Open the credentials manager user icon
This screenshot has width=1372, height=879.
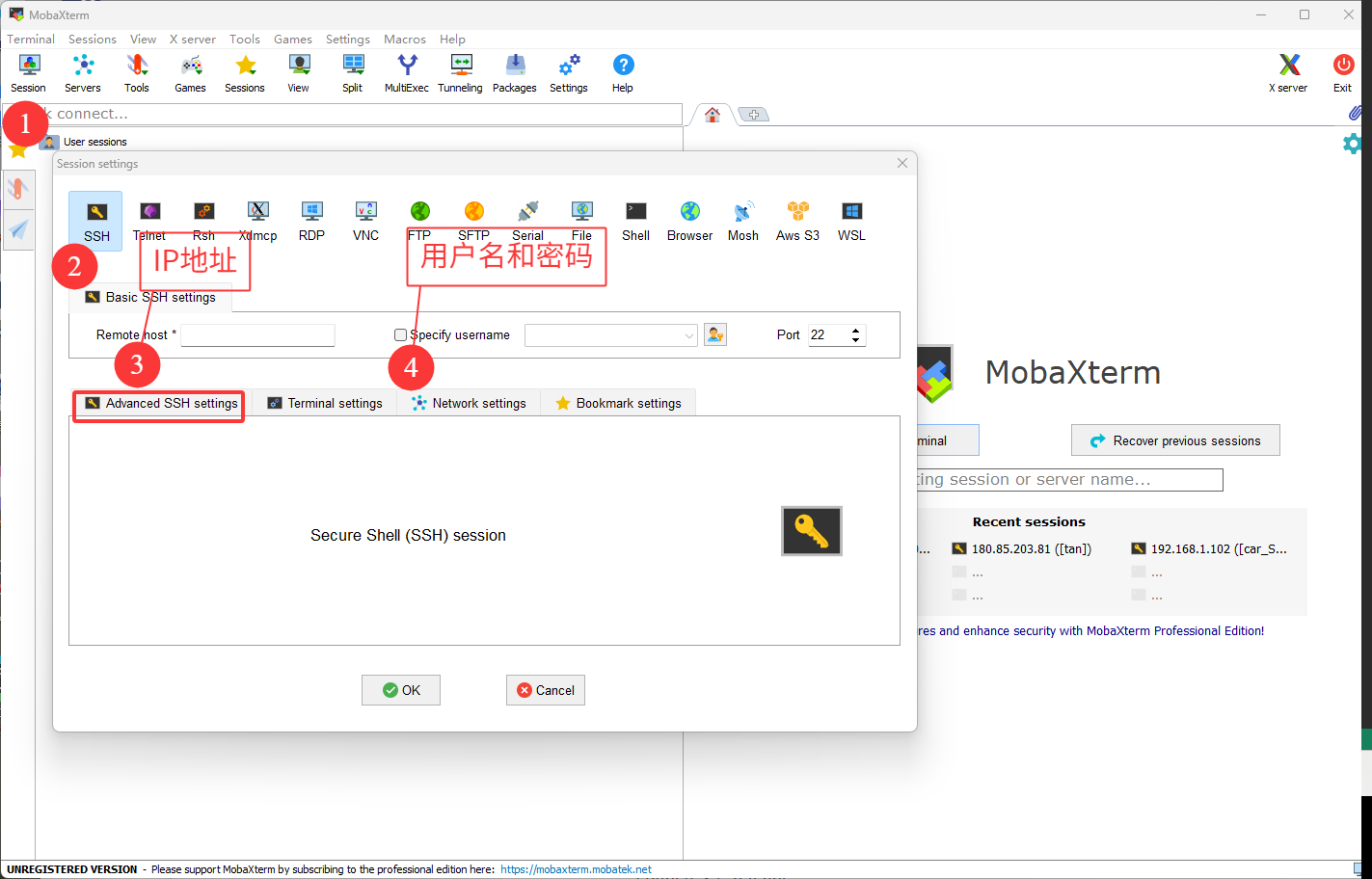pyautogui.click(x=715, y=334)
